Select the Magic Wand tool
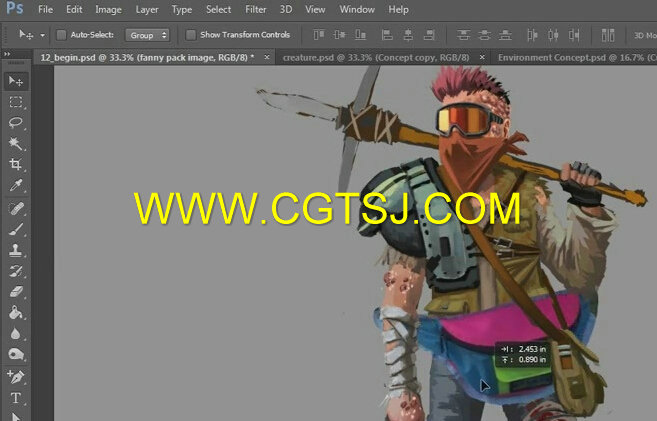The height and width of the screenshot is (421, 657). [x=16, y=144]
